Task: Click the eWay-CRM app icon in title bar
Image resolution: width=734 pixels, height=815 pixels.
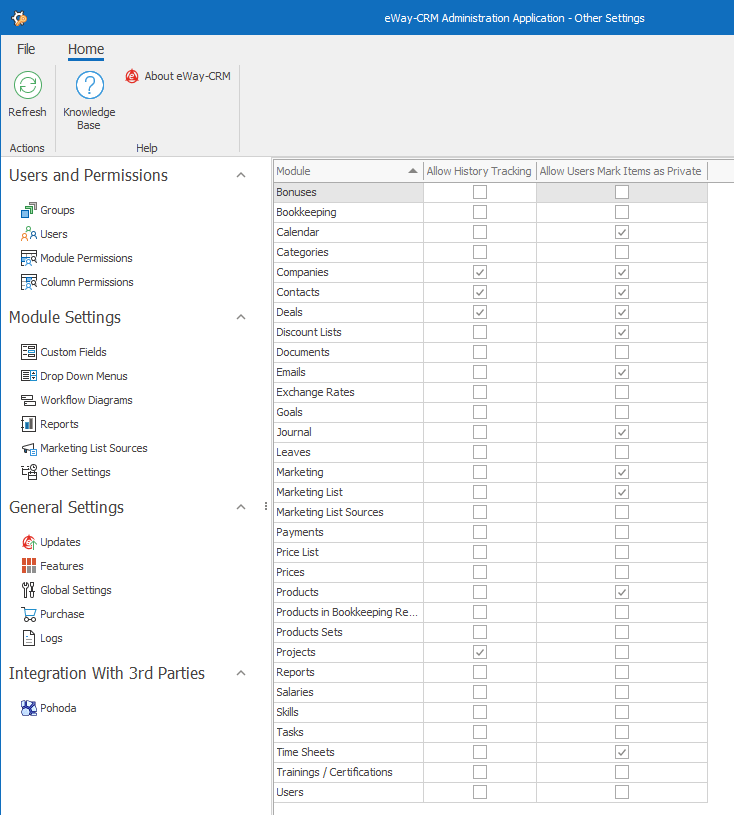Action: pos(19,18)
